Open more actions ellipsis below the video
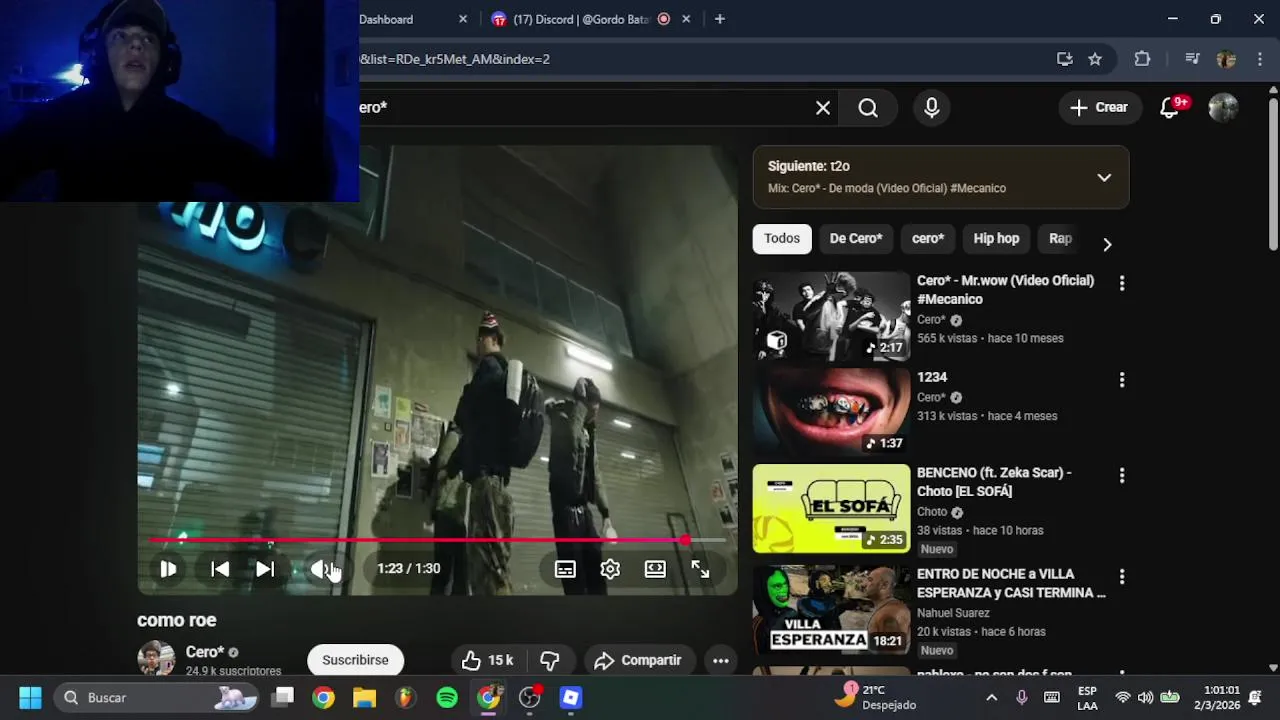Viewport: 1280px width, 720px height. tap(721, 660)
